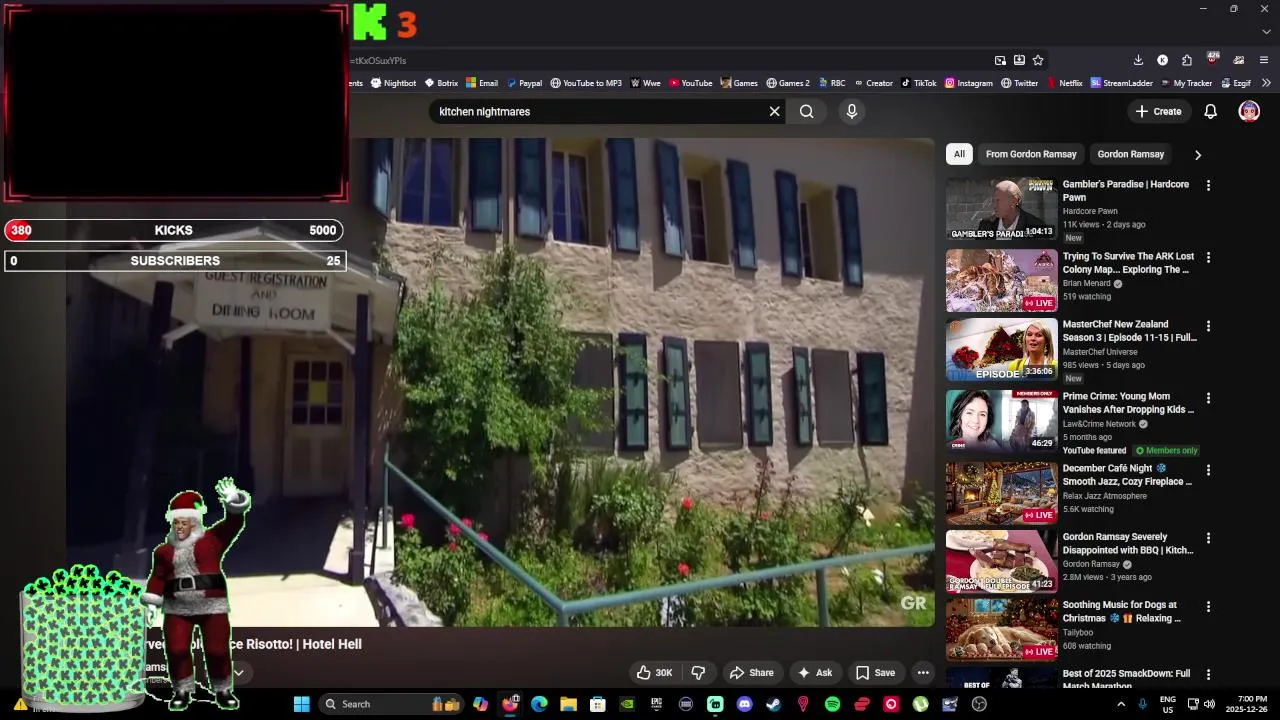Select the From Gordon Ramsay chip
Image resolution: width=1280 pixels, height=720 pixels.
coord(1031,154)
